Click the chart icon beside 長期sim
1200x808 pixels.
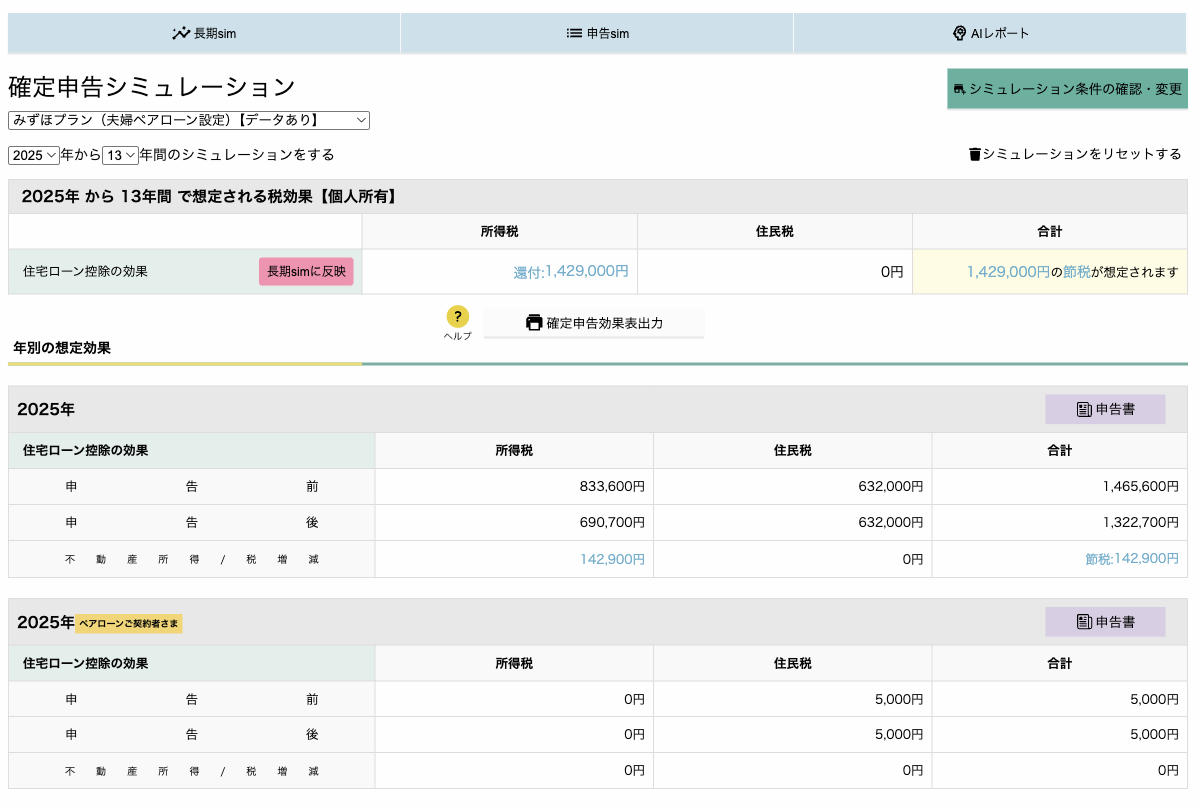tap(181, 33)
